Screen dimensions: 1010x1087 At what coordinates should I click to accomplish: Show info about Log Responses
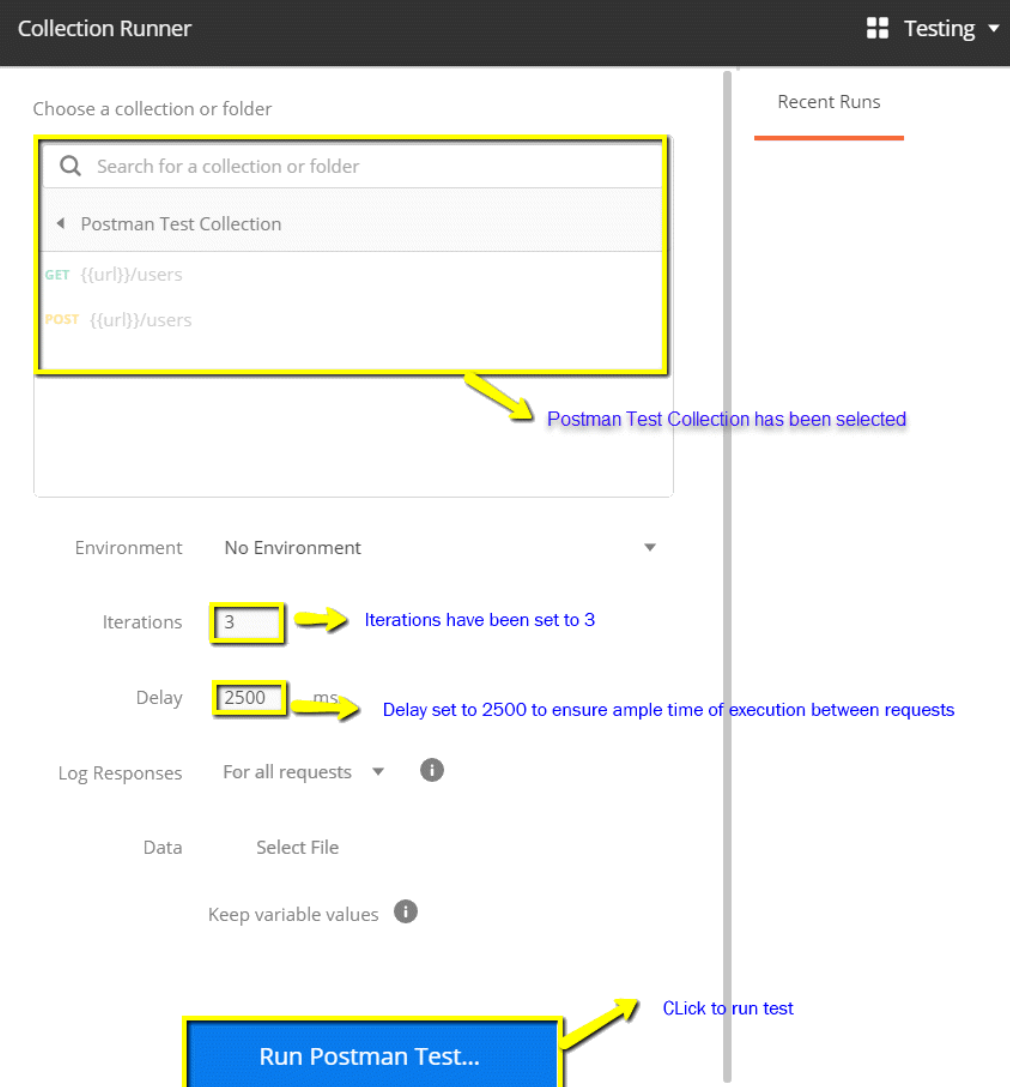(x=432, y=770)
